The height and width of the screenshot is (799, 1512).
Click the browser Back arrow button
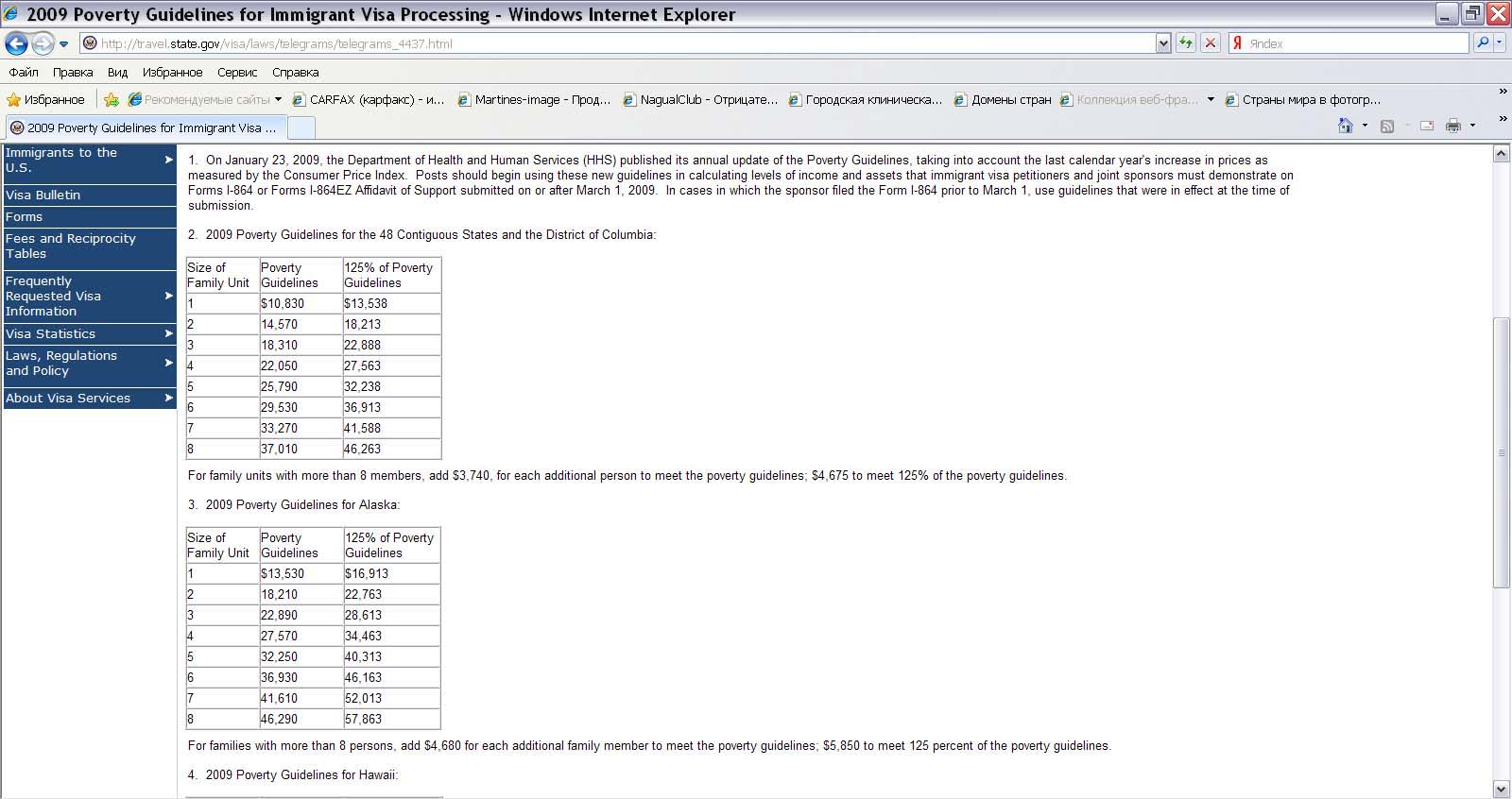[x=16, y=43]
